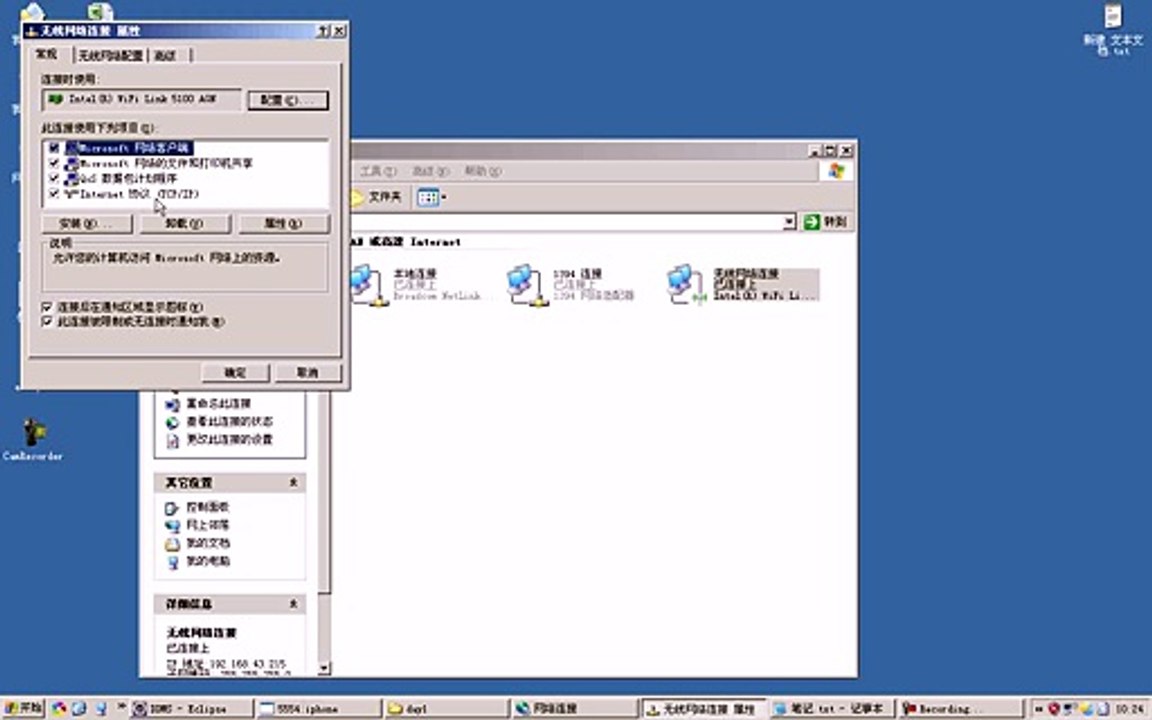Click the 属性(R) button in dialog
1152x720 pixels.
pos(284,223)
